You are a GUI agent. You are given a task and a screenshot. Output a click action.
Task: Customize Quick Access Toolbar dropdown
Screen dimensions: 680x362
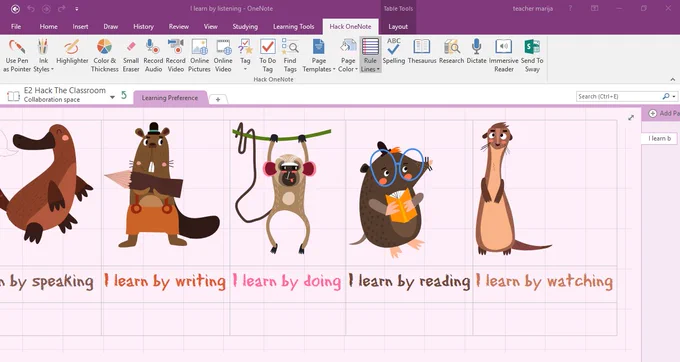[x=77, y=9]
